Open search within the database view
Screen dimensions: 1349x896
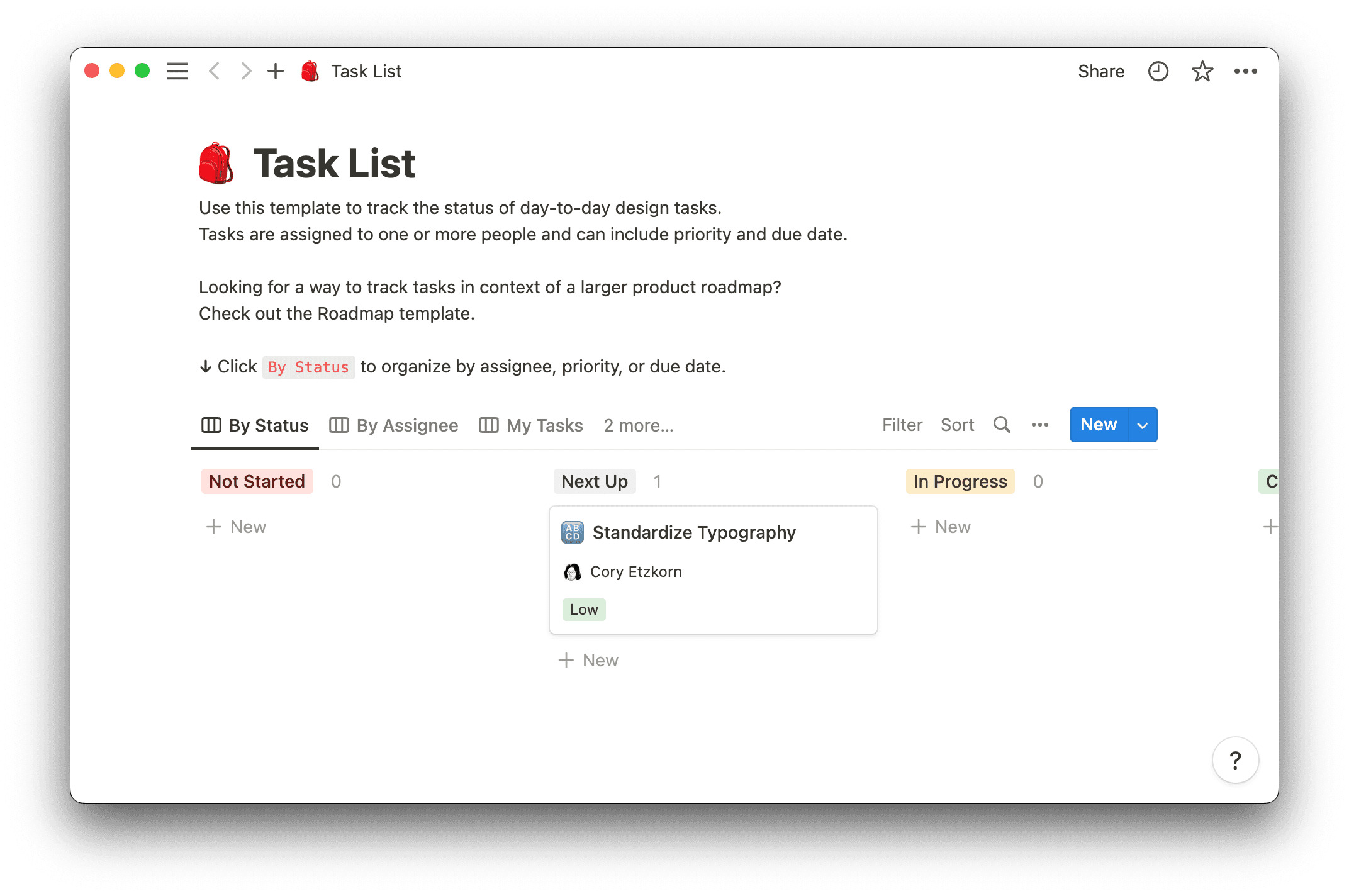pos(1001,425)
